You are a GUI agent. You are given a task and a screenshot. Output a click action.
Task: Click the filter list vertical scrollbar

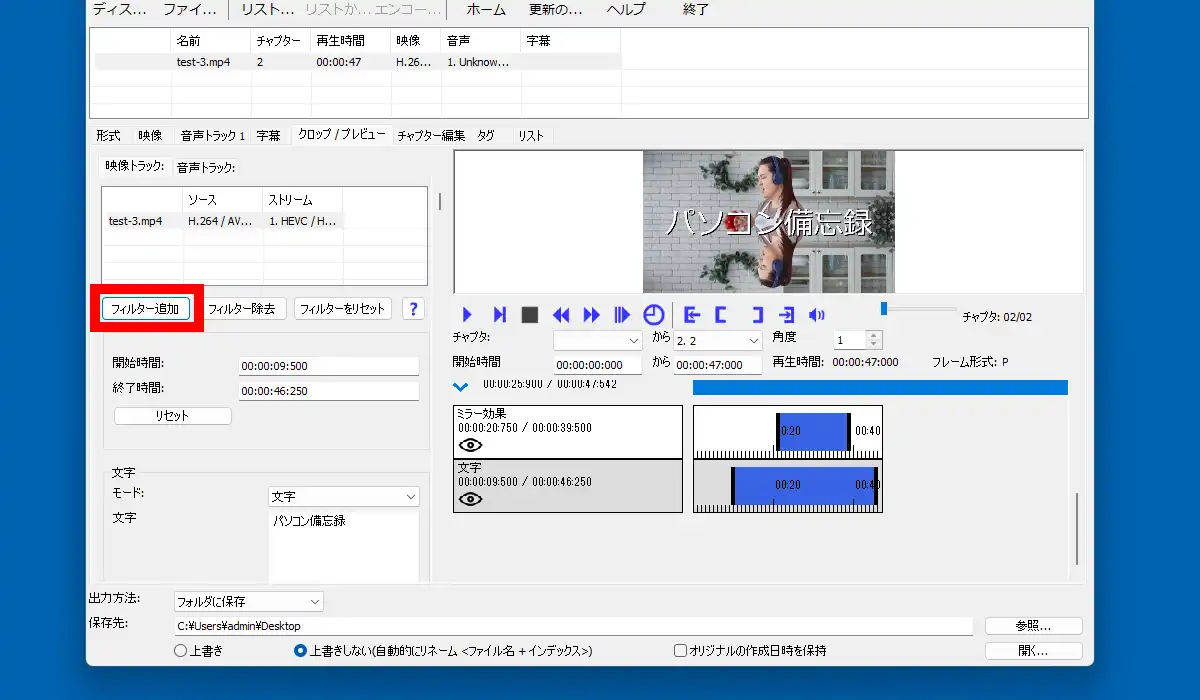click(x=1078, y=528)
